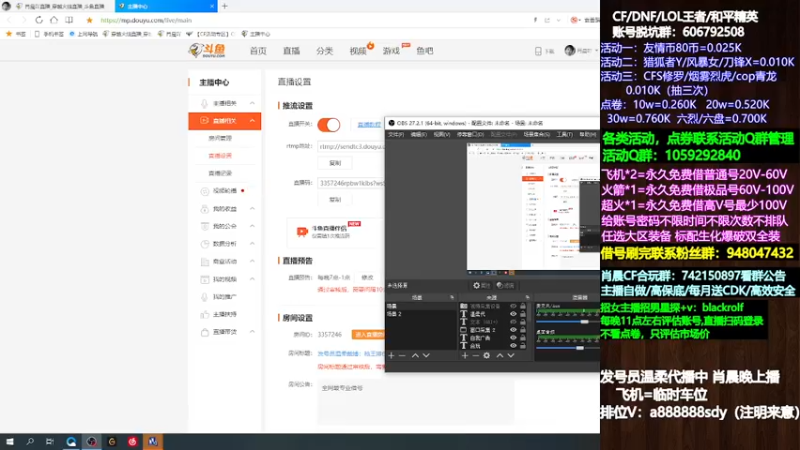Remove the selected OBS source
The width and height of the screenshot is (800, 450).
point(476,356)
